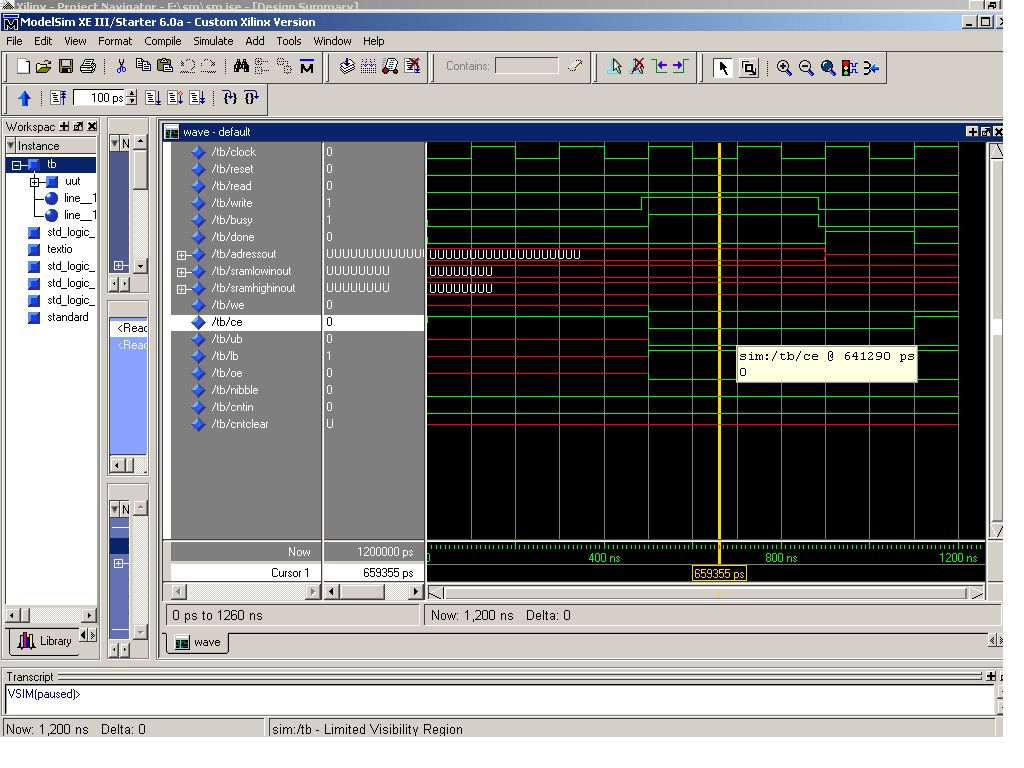Click the Transcript VSIM(paused) prompt

point(44,694)
